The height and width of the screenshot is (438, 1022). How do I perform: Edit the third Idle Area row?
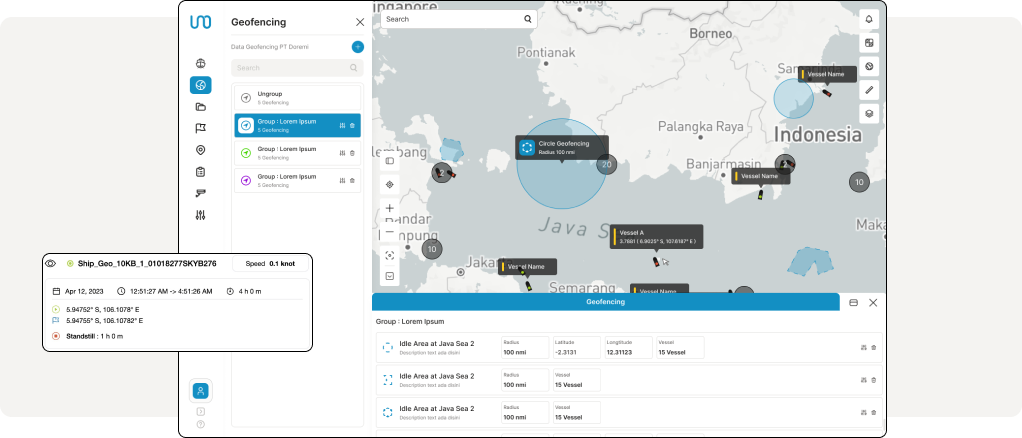pos(864,413)
